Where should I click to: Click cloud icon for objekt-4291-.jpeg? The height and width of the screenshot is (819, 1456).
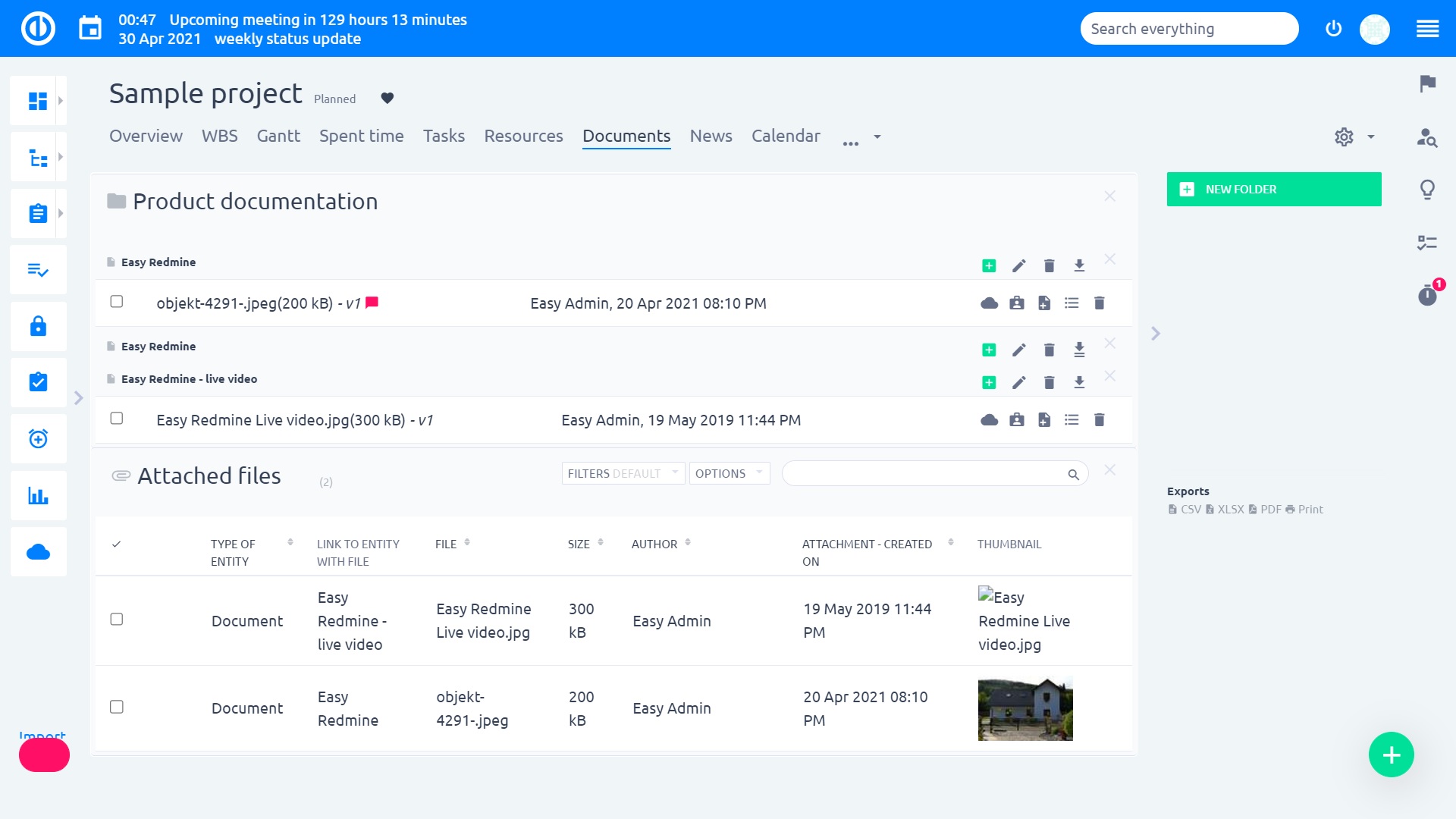989,303
